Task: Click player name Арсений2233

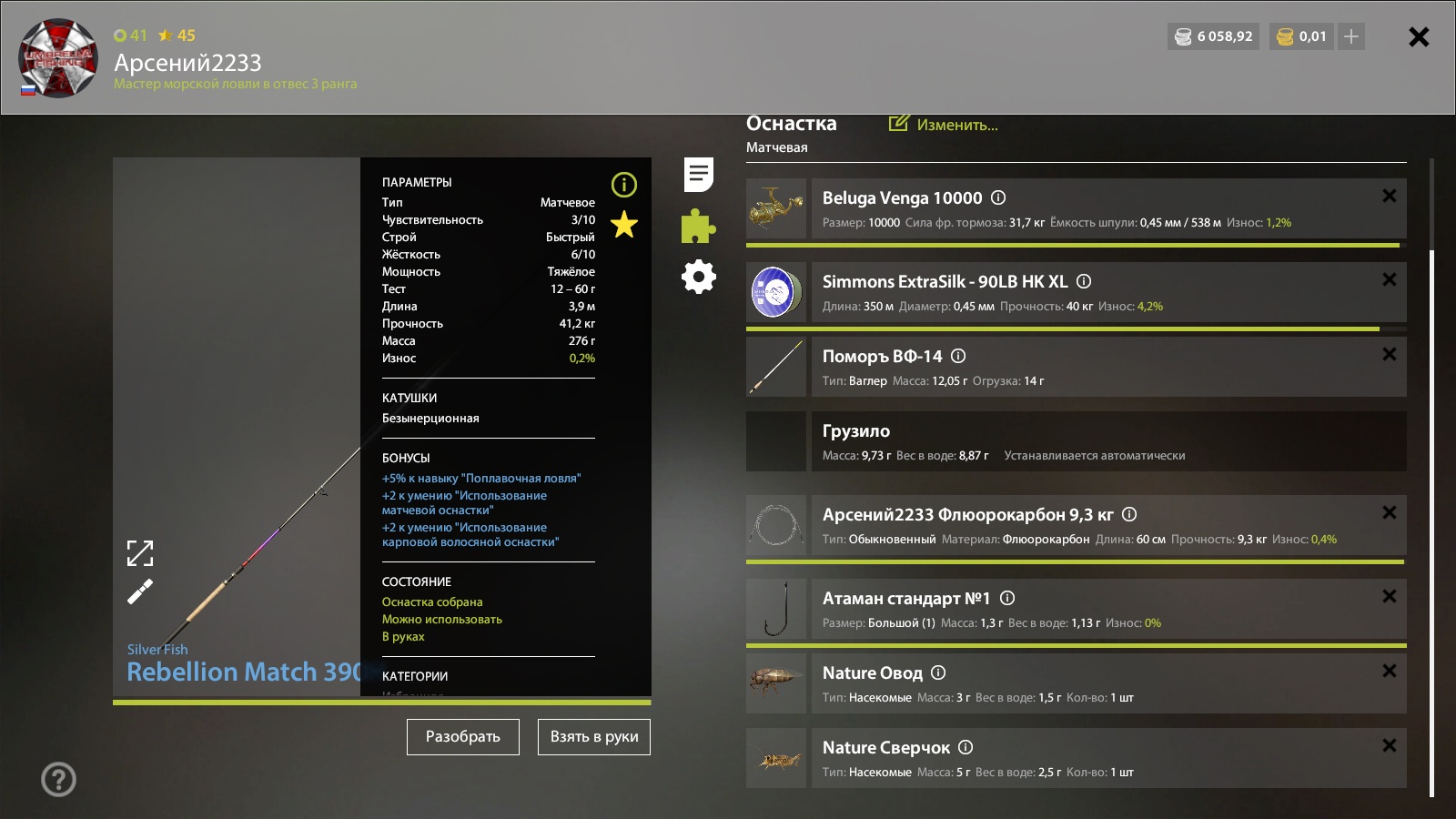Action: (x=187, y=63)
